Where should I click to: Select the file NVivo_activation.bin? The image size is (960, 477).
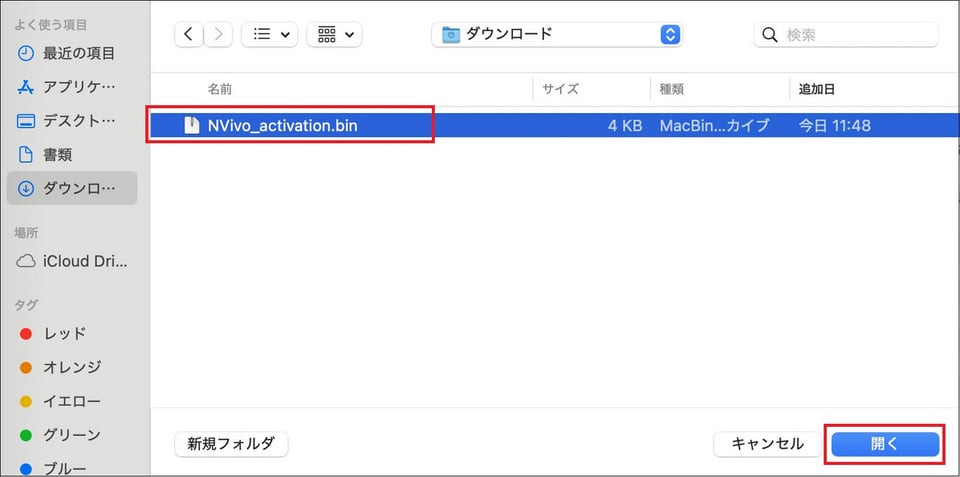click(555, 126)
